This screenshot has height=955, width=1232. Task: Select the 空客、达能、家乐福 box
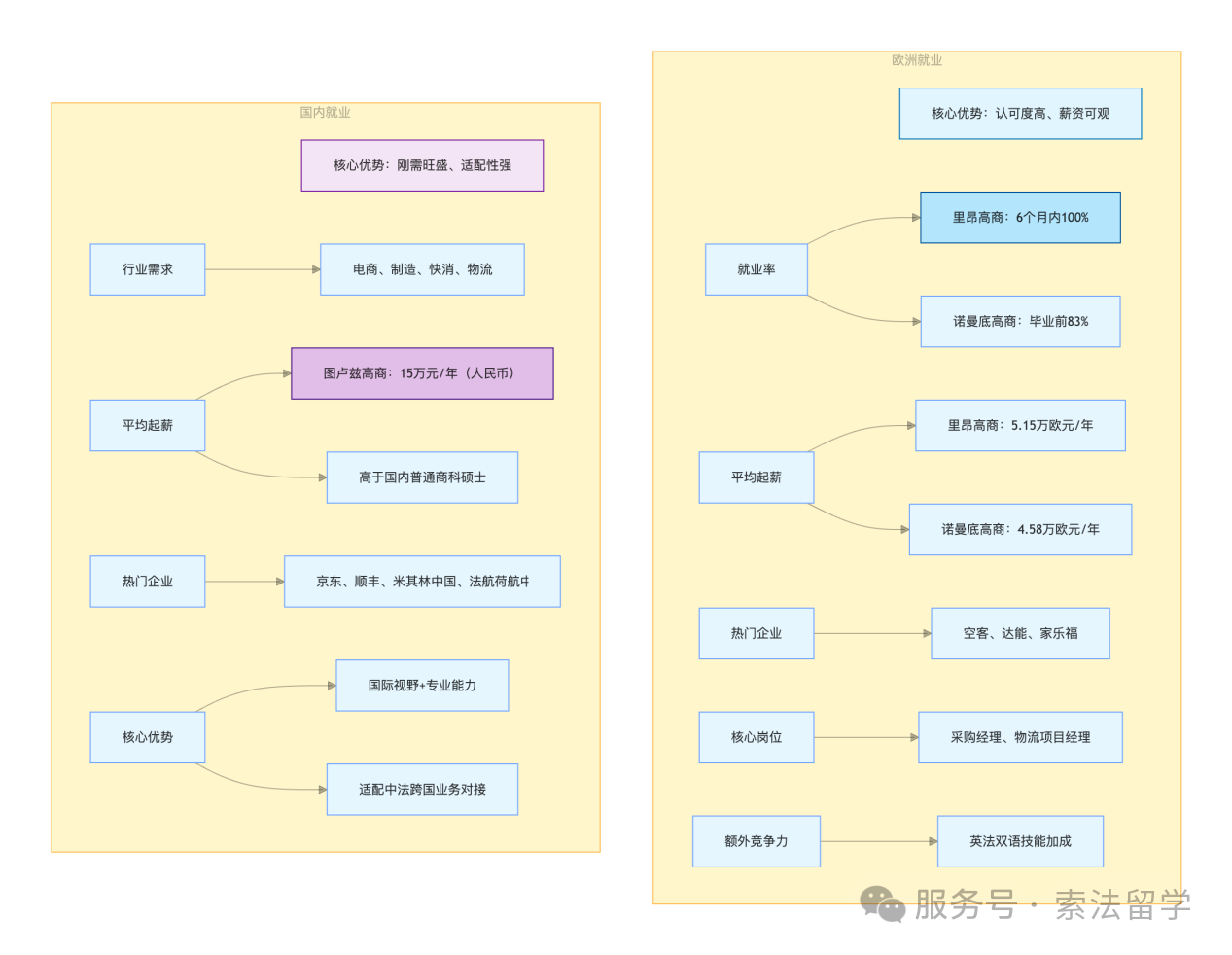tap(1020, 634)
